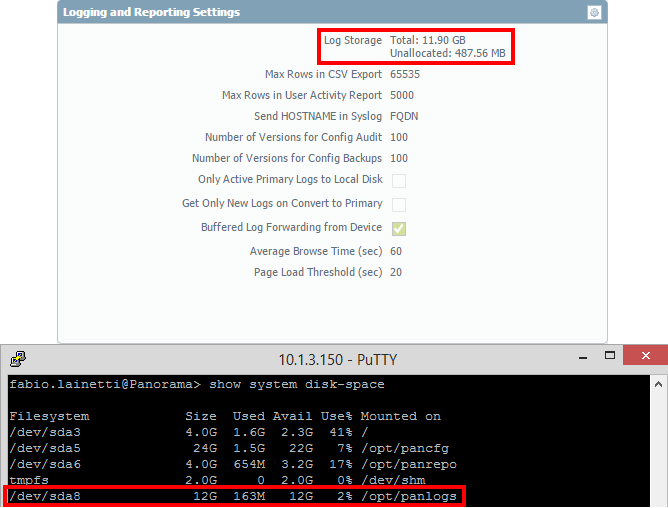
Task: Click the Max Rows in CSV Export value 65535
Action: [x=405, y=75]
